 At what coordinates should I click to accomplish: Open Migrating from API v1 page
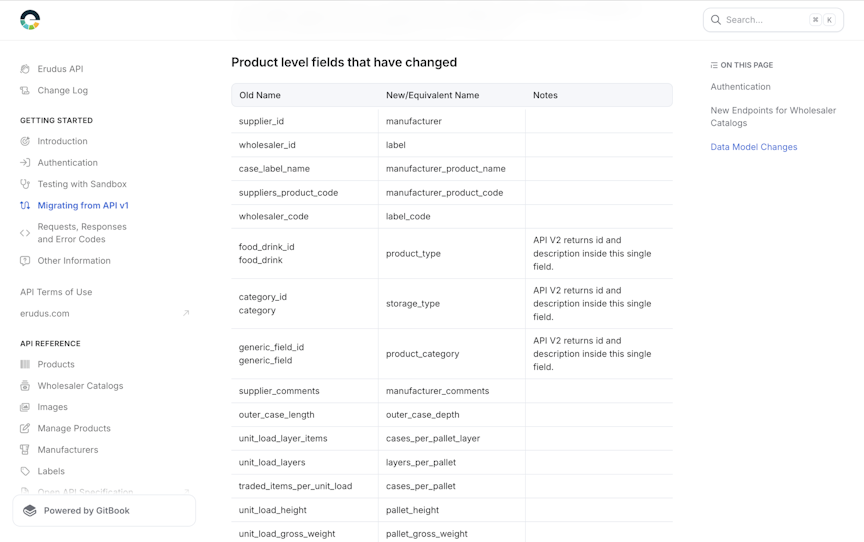[x=83, y=205]
